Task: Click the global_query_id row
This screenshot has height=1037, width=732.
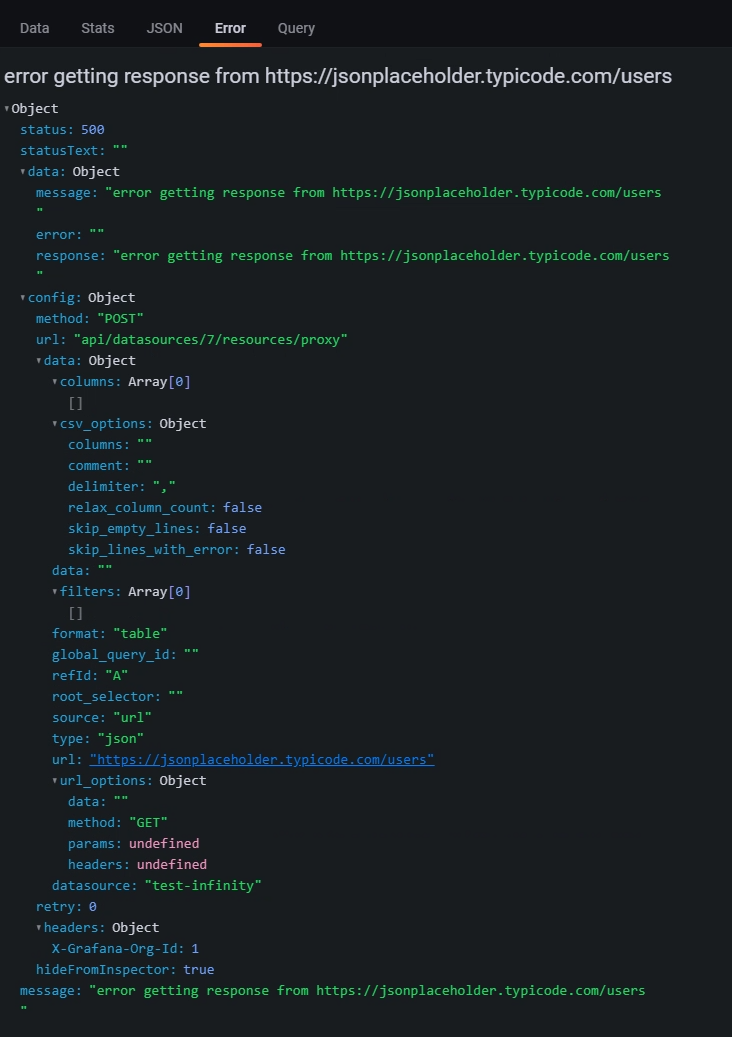Action: [x=125, y=655]
